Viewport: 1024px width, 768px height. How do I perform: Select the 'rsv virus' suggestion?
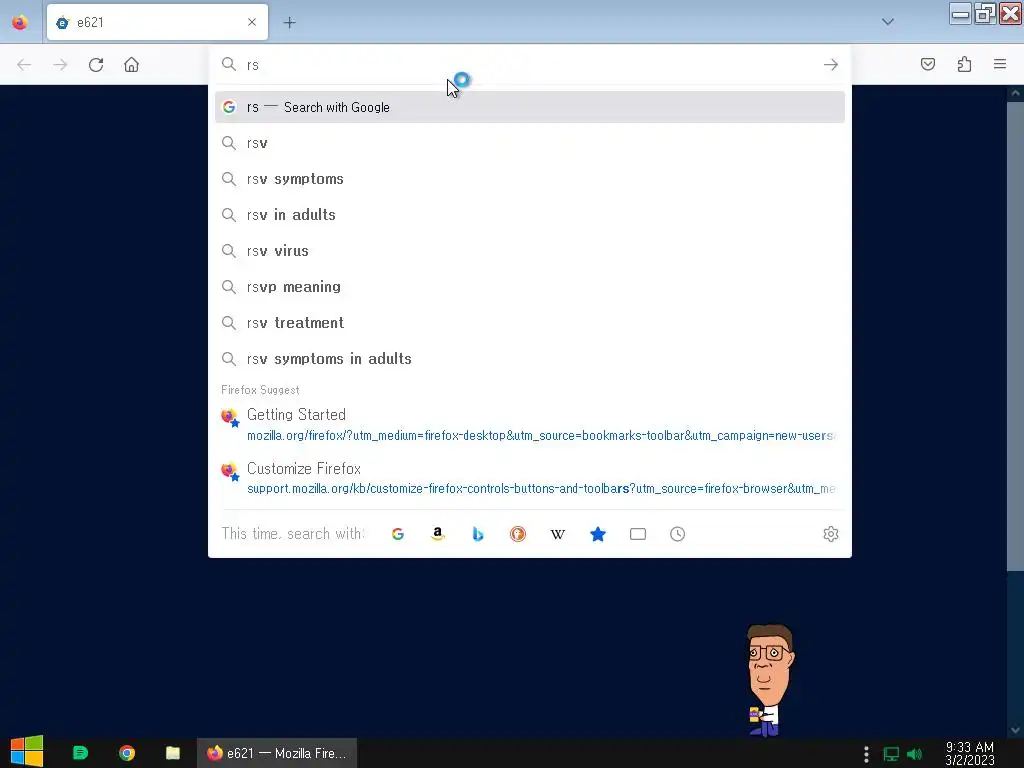pyautogui.click(x=530, y=251)
